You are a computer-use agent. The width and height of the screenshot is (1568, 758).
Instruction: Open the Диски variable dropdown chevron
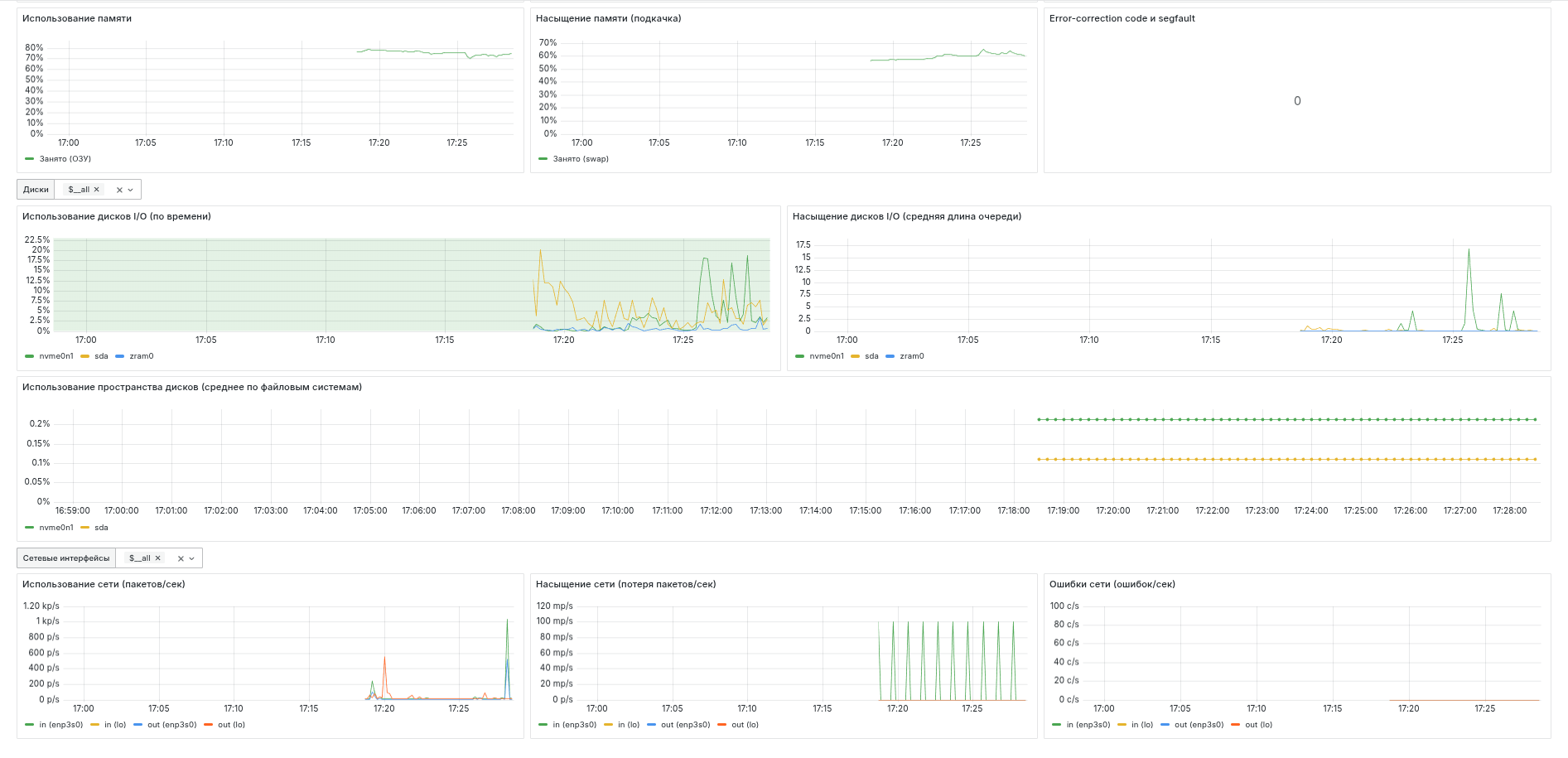(x=131, y=190)
